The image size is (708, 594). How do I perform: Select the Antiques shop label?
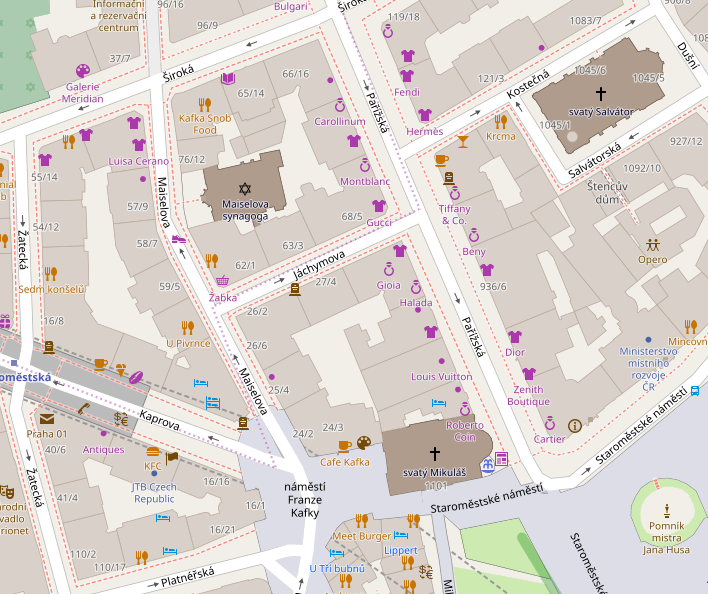tap(103, 450)
